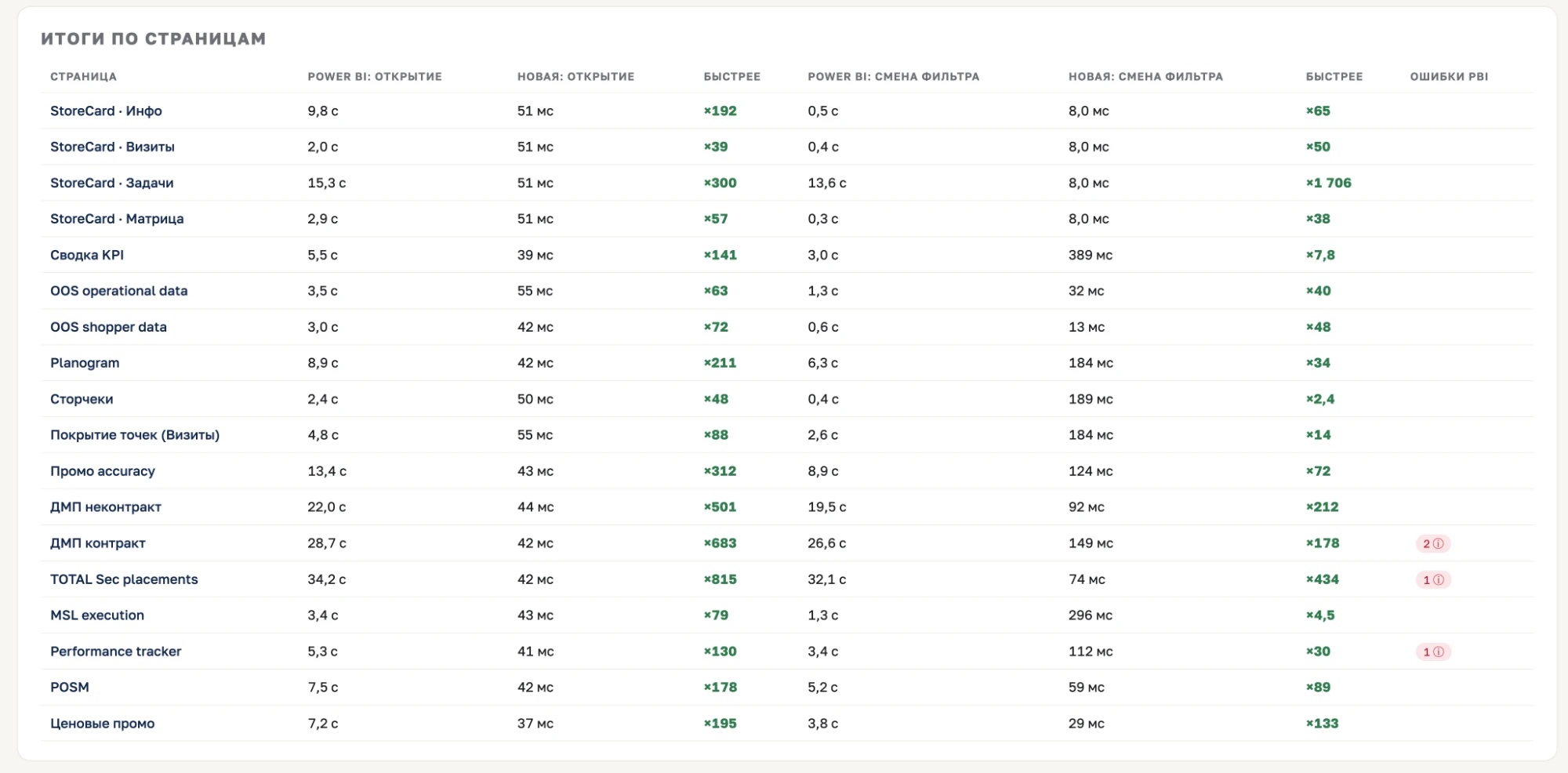1568x773 pixels.
Task: Click the OOS operational data page name
Action: pos(119,291)
